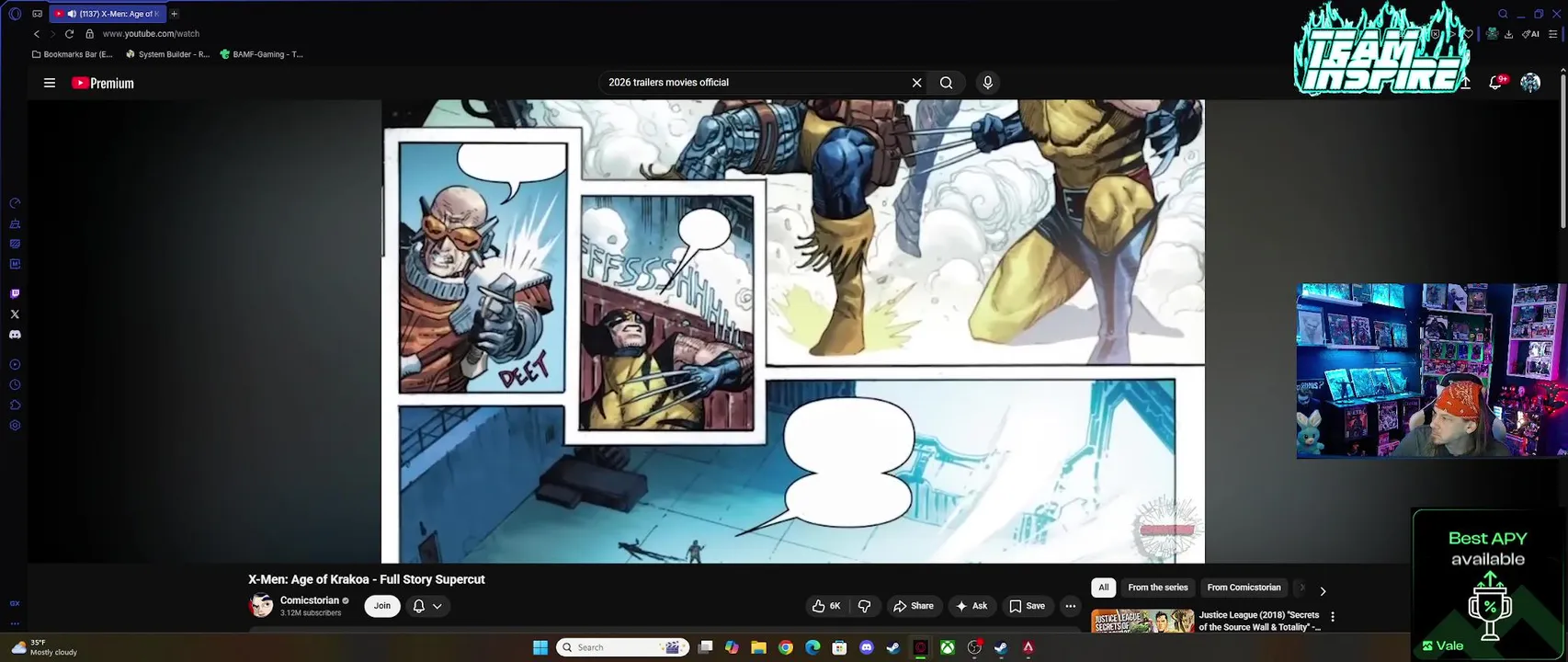View site security lock info
Viewport: 1568px width, 662px height.
[x=89, y=34]
